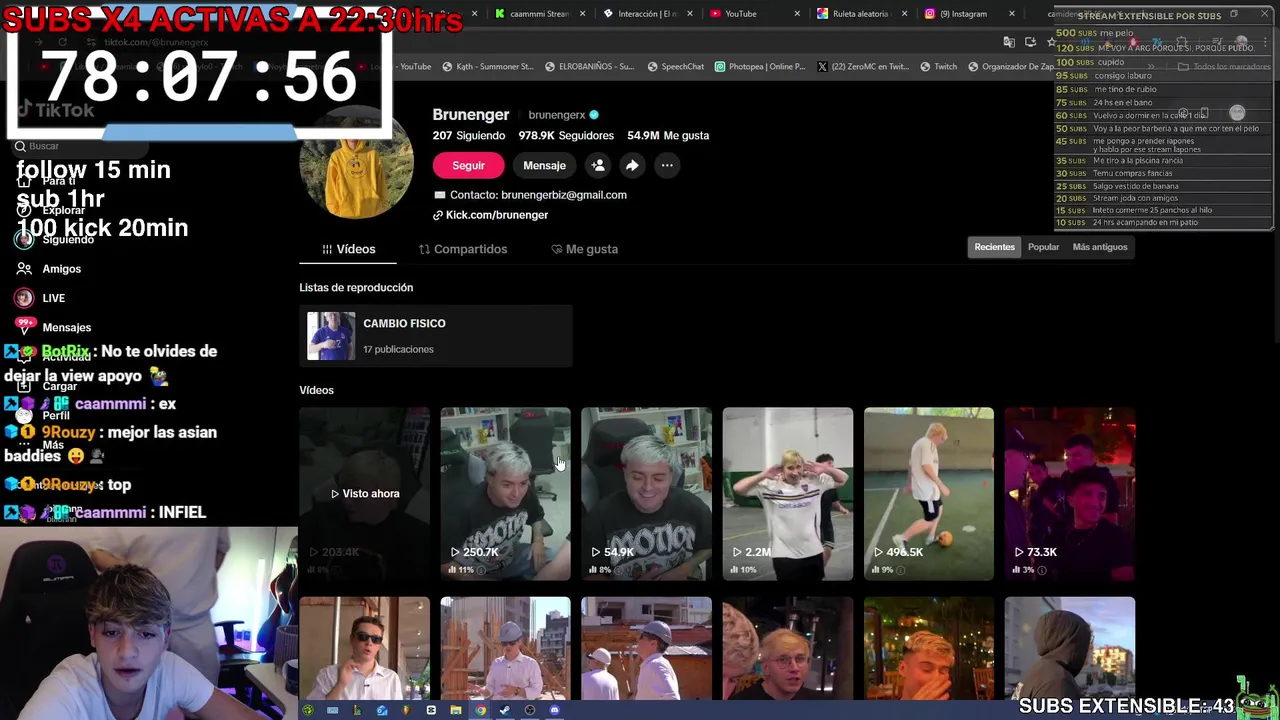Open LIVE from the TikTok sidebar
Viewport: 1280px width, 720px height.
40,298
